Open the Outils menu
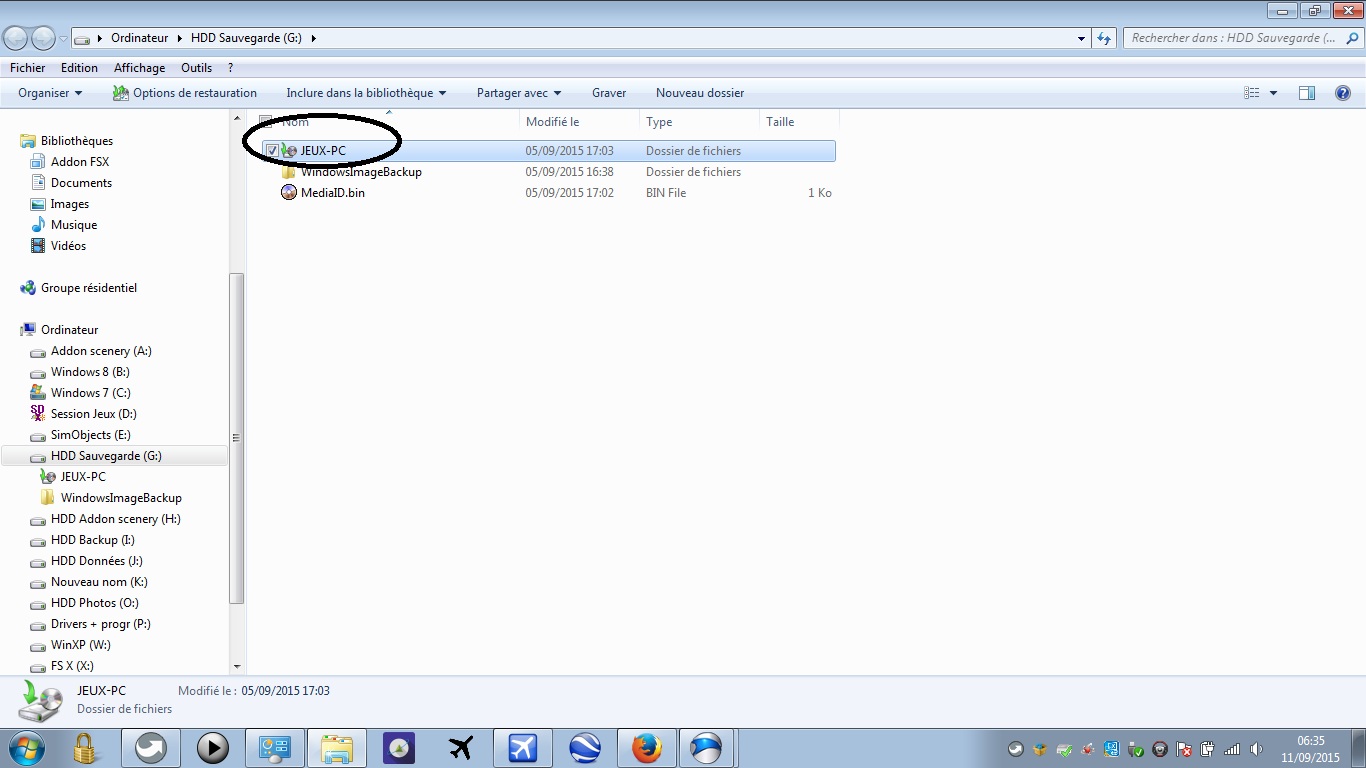1366x768 pixels. tap(196, 68)
